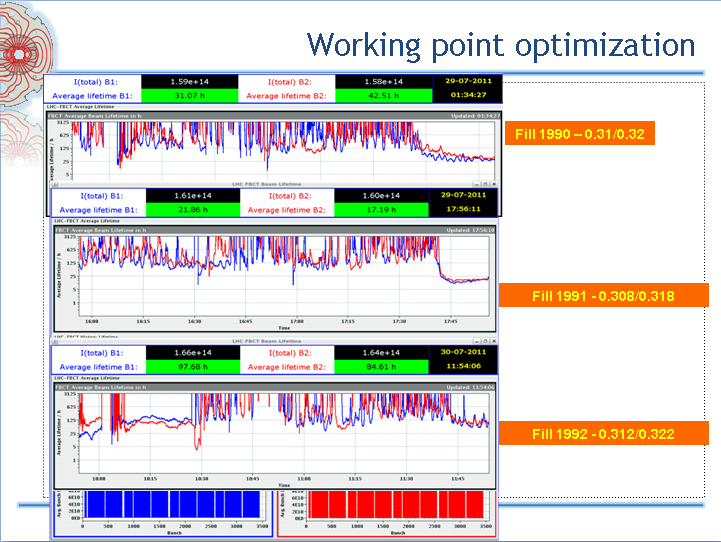This screenshot has width=721, height=542.
Task: Maximize the 11:54:06 LHC FBCT Beam Lifetime window
Action: point(485,341)
